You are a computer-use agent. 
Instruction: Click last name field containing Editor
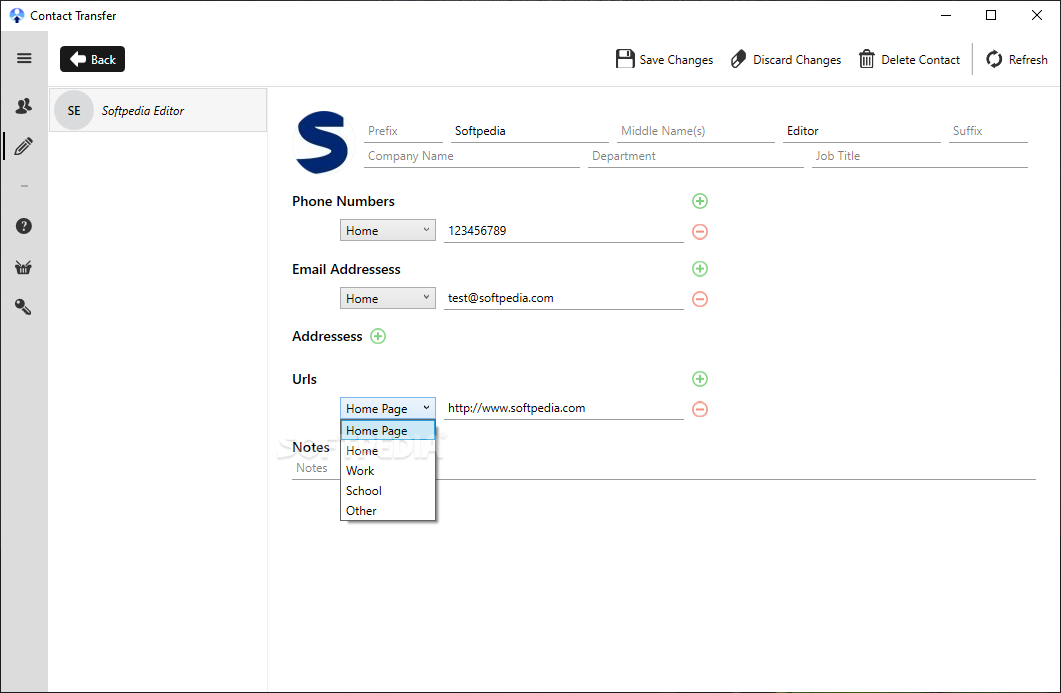(861, 131)
